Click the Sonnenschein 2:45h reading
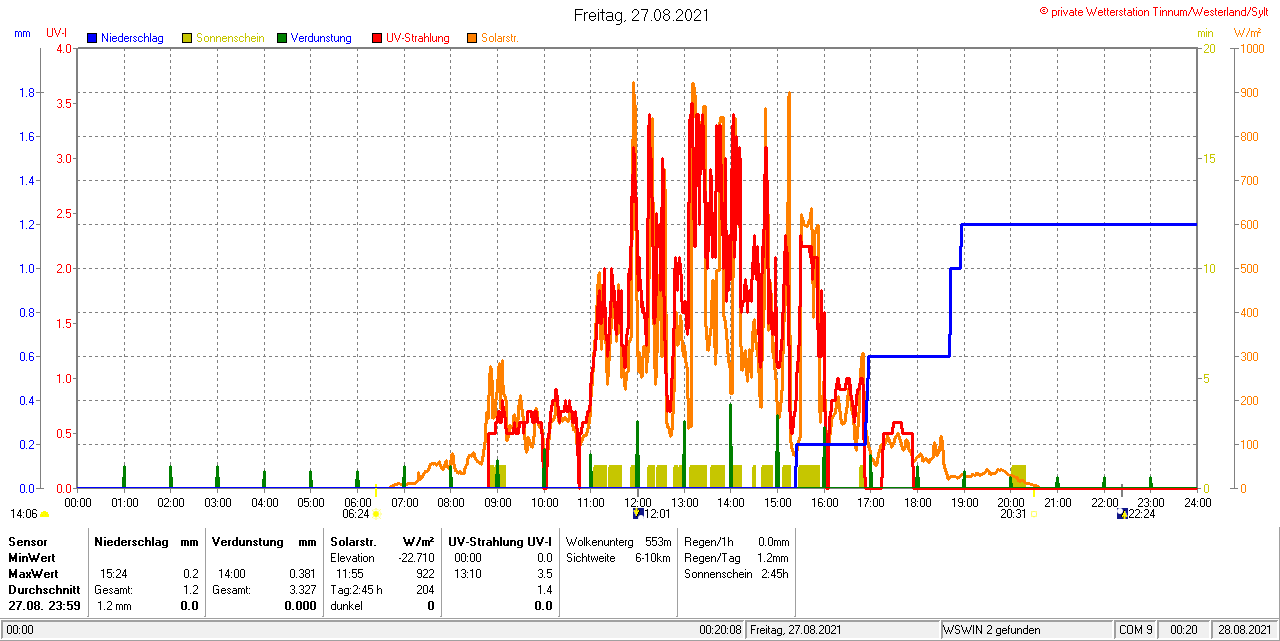 pos(737,574)
